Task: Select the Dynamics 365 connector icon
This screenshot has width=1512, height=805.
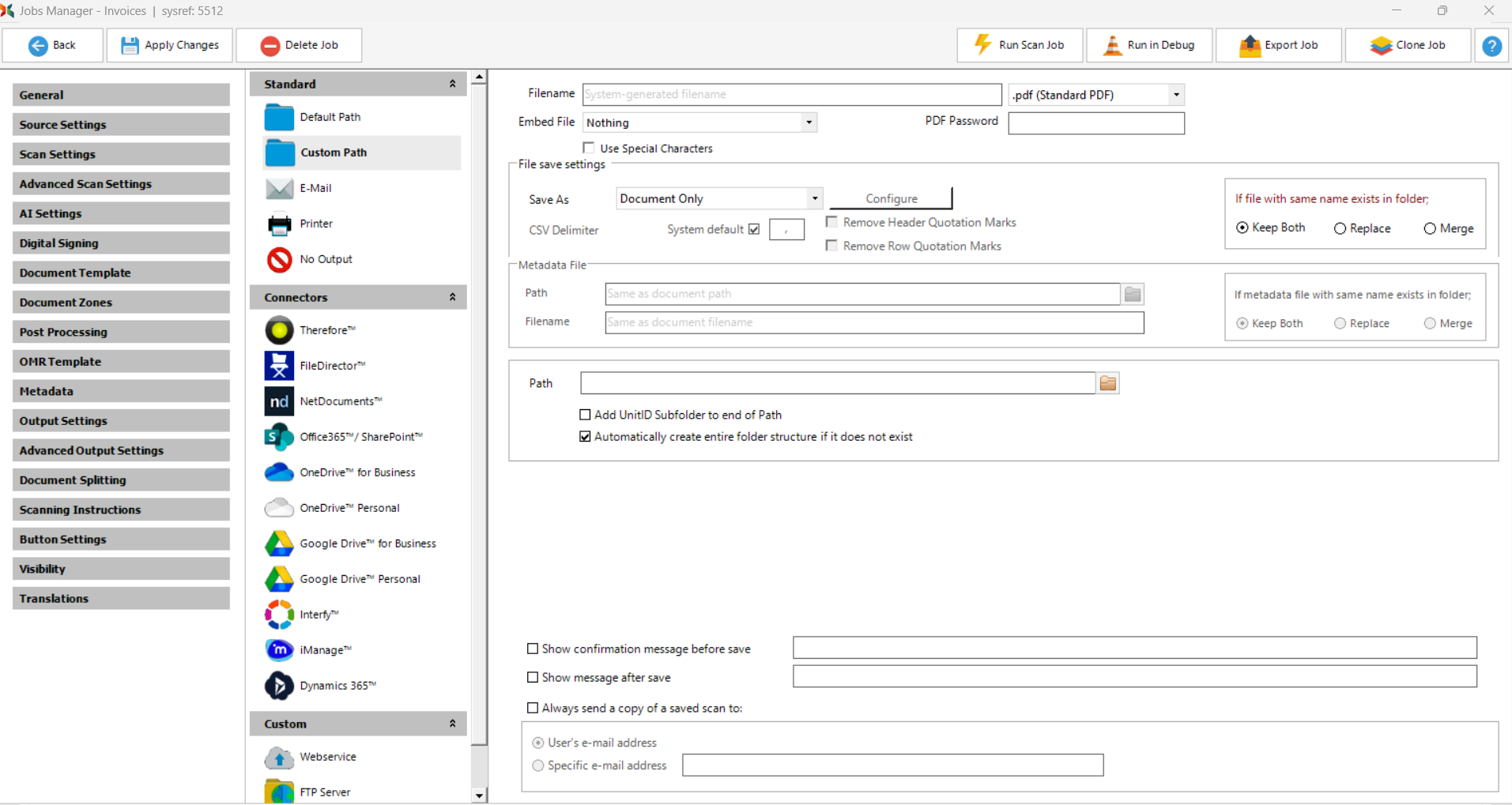Action: pyautogui.click(x=279, y=686)
